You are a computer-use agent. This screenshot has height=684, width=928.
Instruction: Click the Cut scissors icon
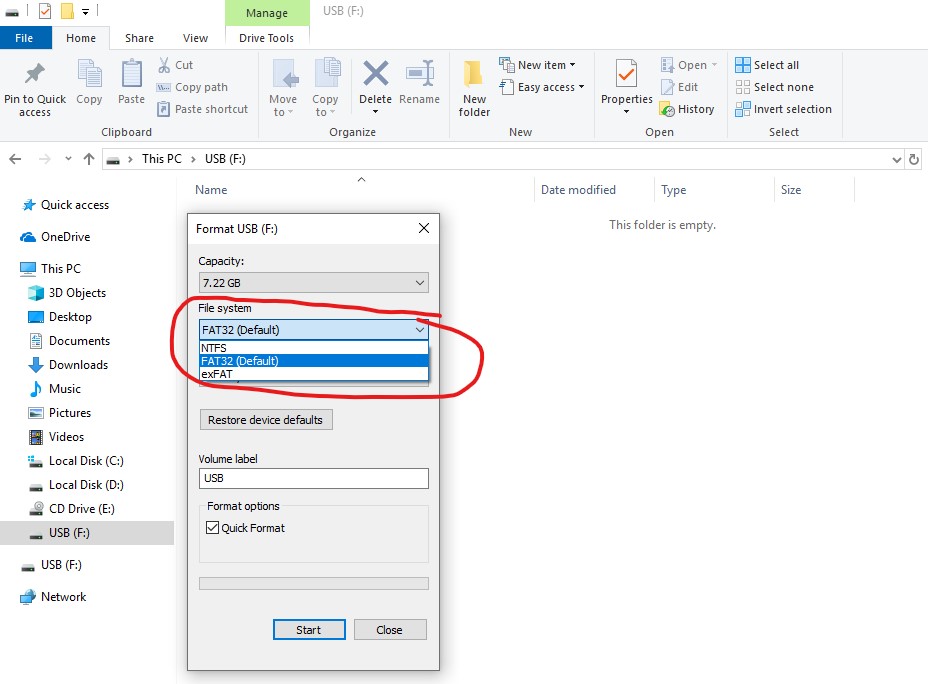[164, 64]
